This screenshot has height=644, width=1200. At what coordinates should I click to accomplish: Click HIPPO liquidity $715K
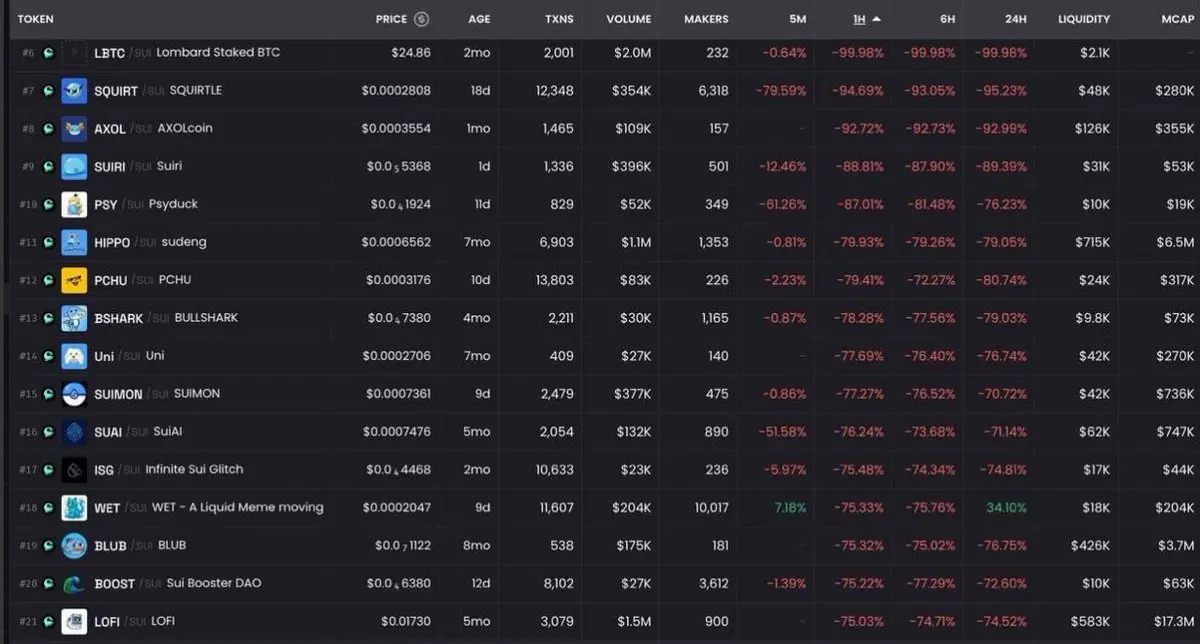point(1092,243)
